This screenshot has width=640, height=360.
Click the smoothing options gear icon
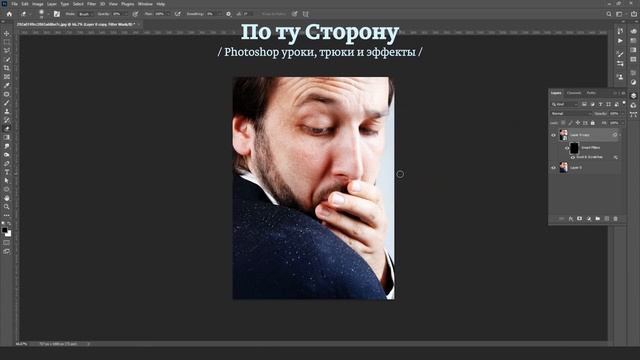click(x=229, y=14)
